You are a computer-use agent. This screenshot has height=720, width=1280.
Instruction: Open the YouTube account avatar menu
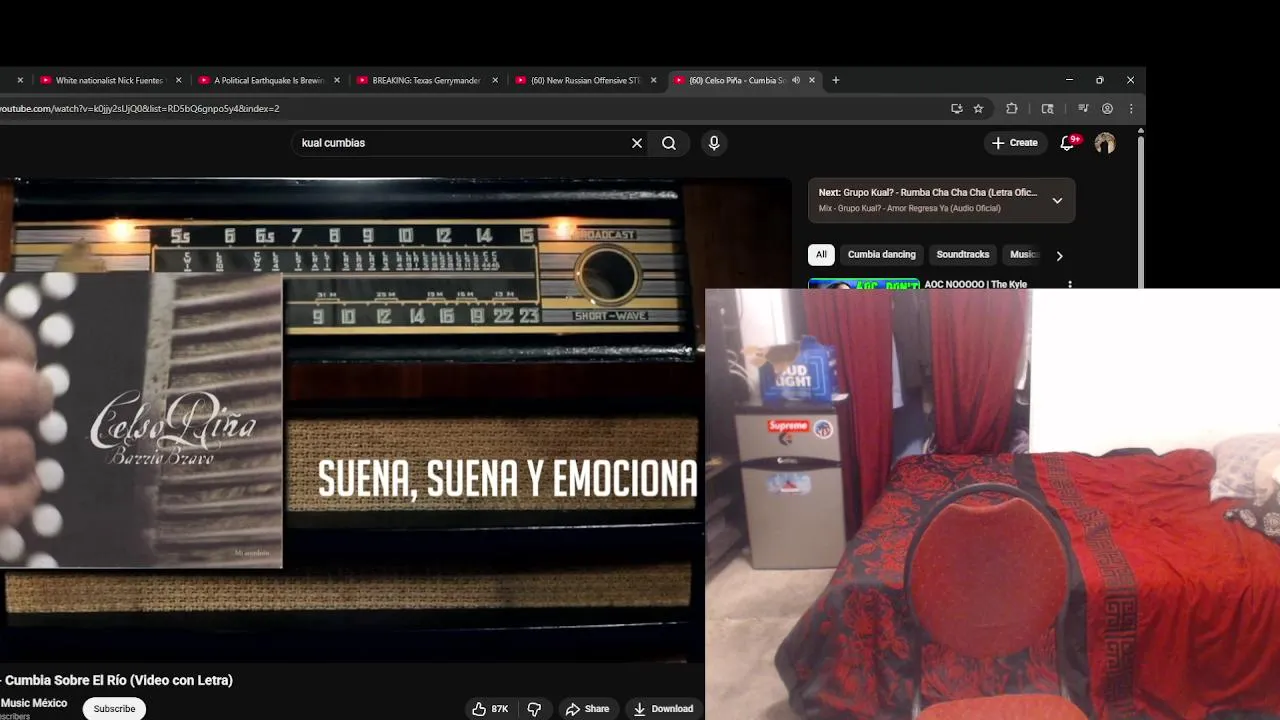1105,143
